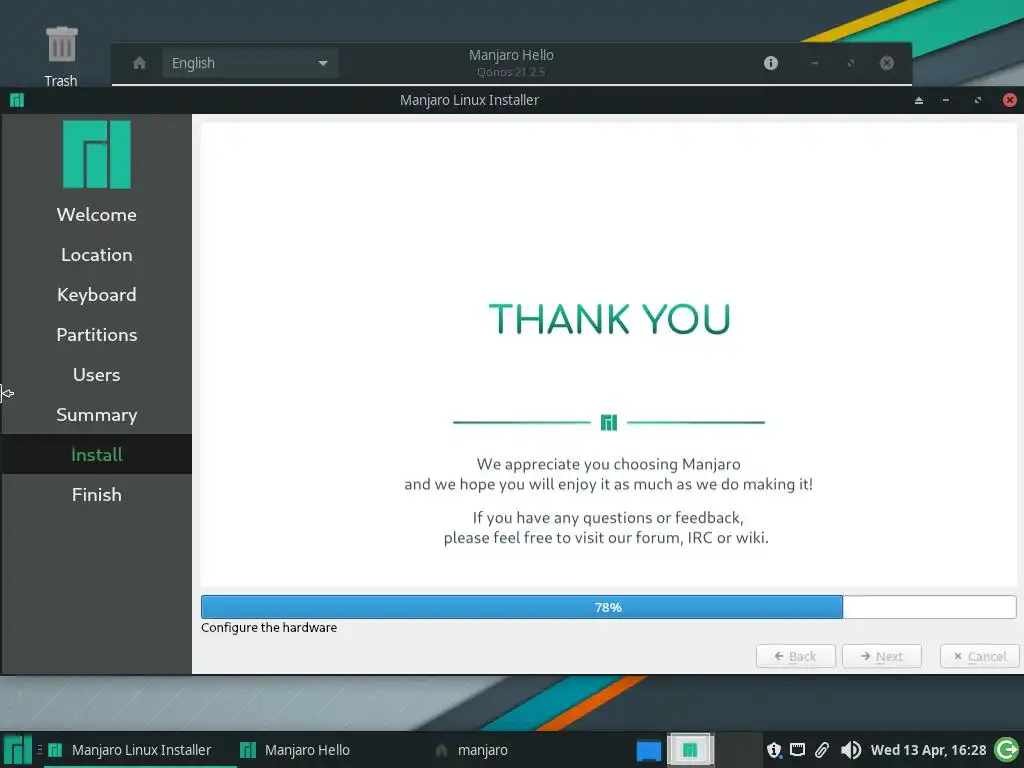The width and height of the screenshot is (1024, 768).
Task: Click the Cancel button
Action: [x=980, y=656]
